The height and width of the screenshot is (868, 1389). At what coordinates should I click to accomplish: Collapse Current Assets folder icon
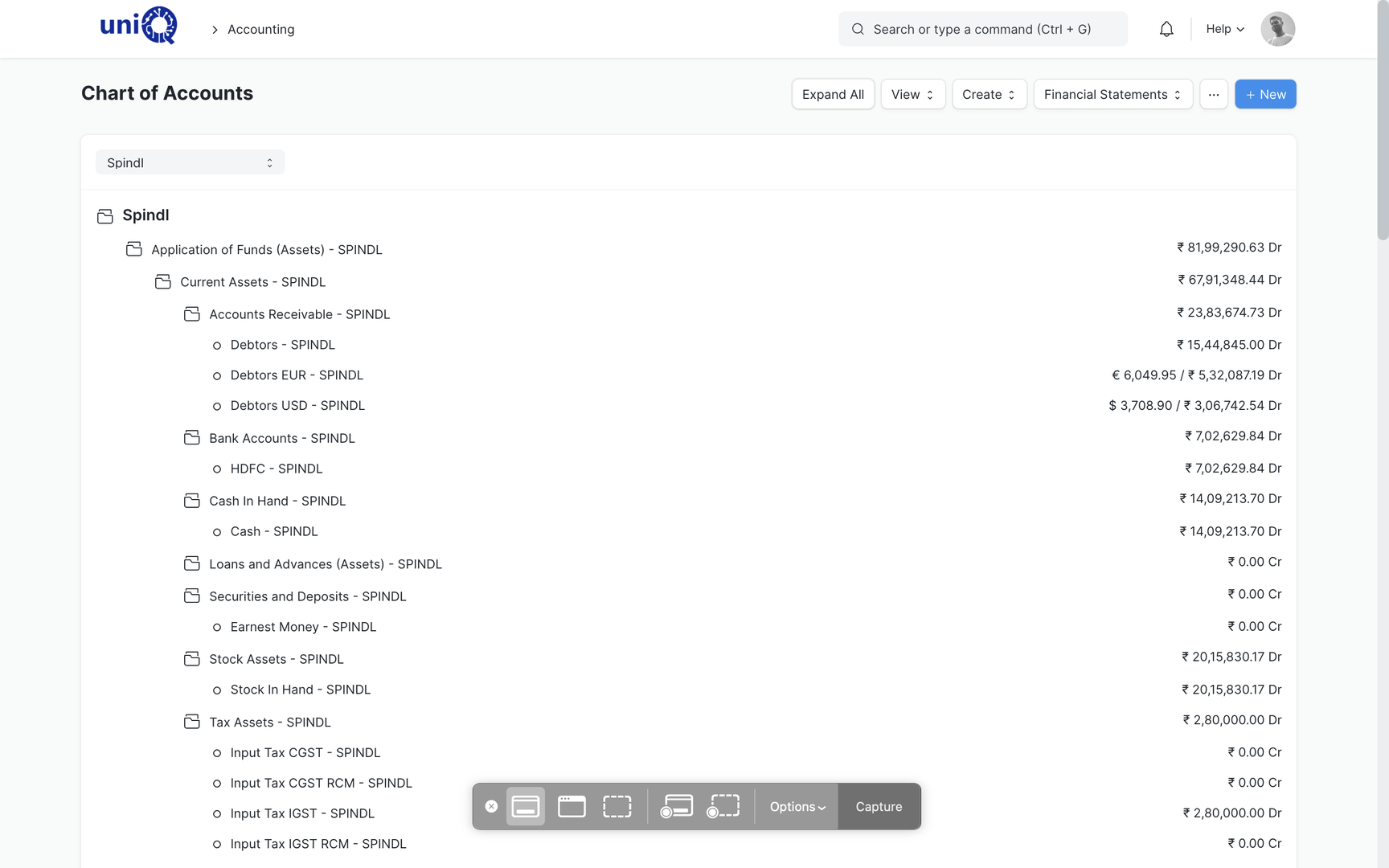163,281
